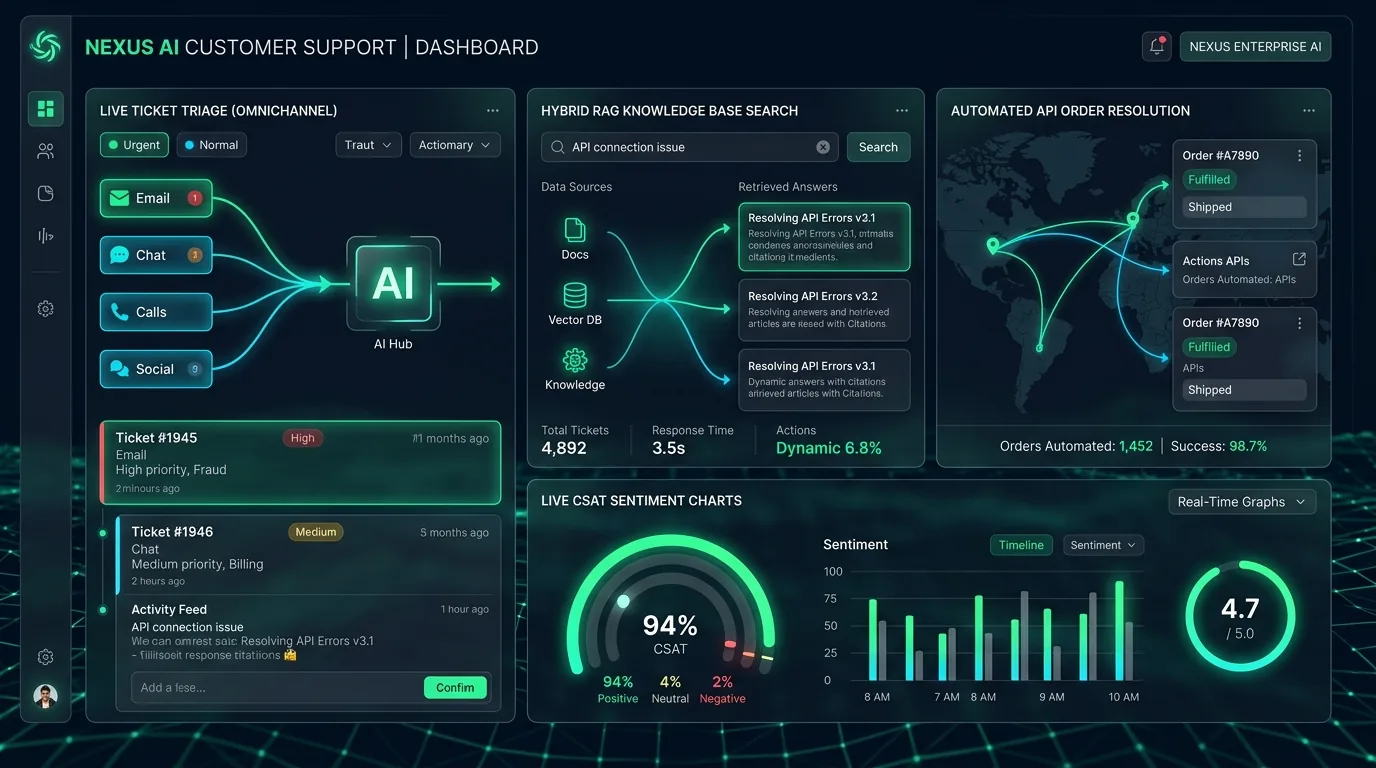Open the audio waveform sidebar icon
Image resolution: width=1376 pixels, height=768 pixels.
(x=45, y=236)
